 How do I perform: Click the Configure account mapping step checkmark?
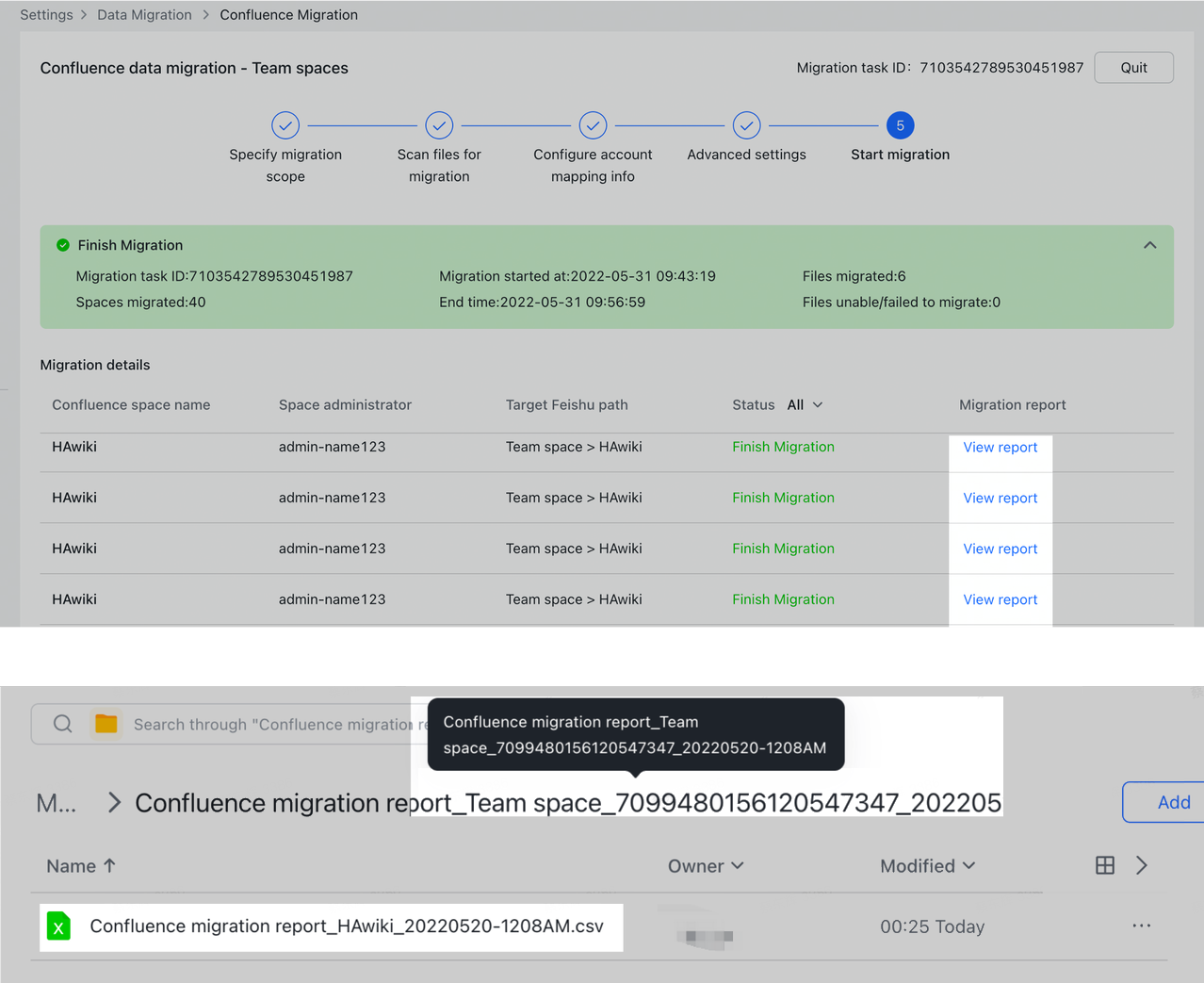(x=593, y=125)
